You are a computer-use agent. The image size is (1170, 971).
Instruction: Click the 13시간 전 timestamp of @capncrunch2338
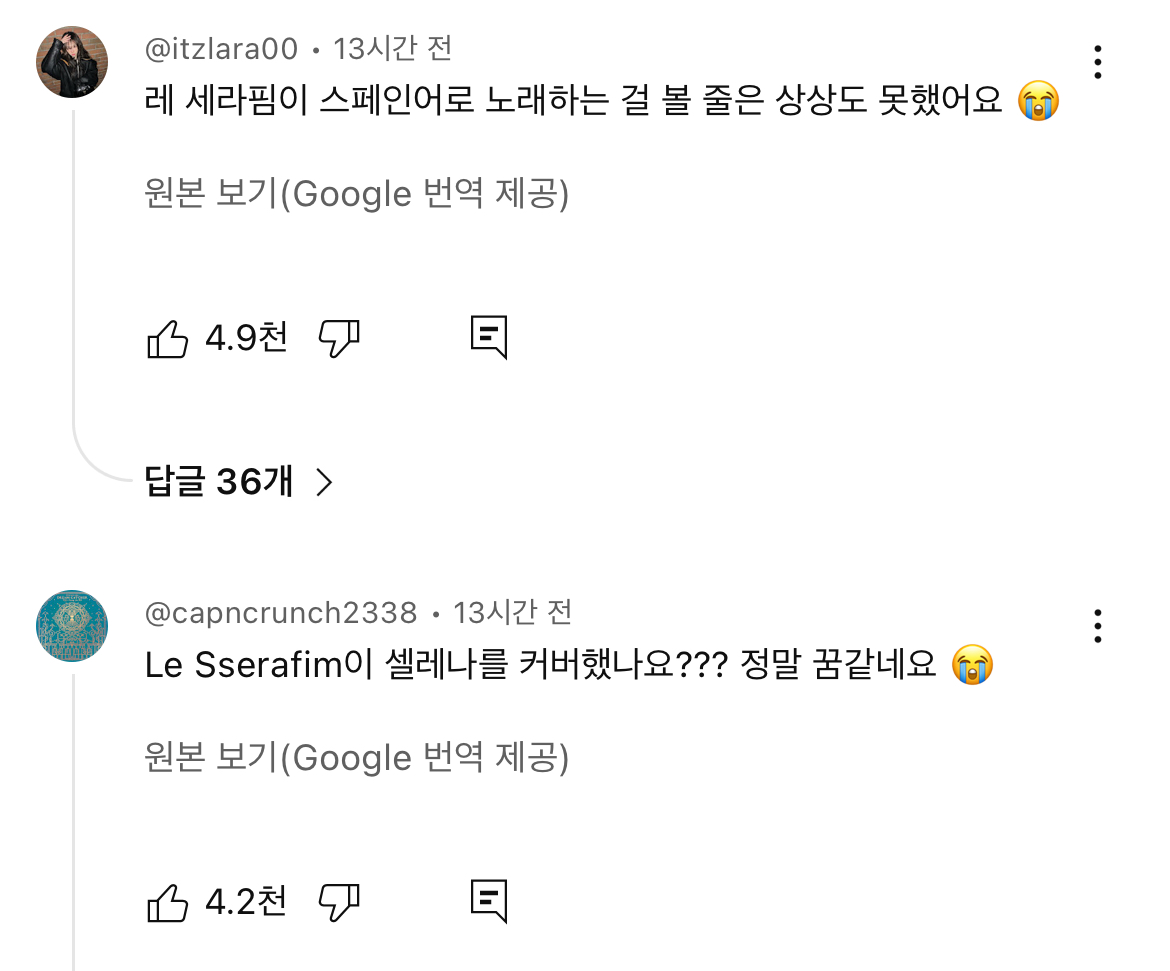(x=513, y=612)
